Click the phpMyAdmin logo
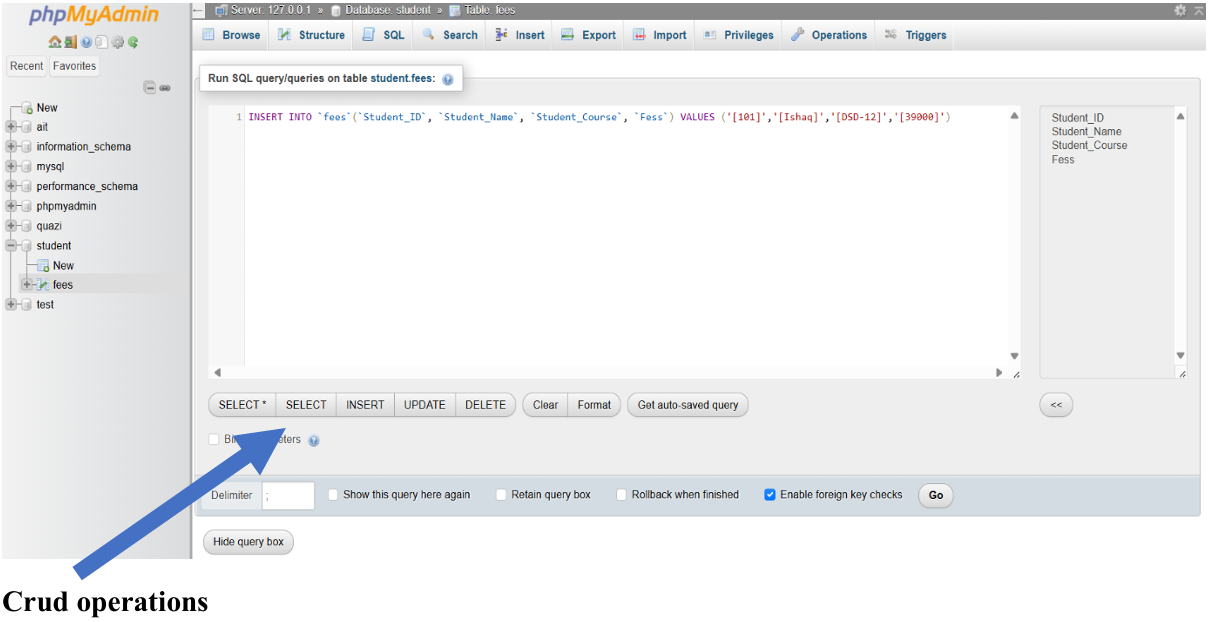This screenshot has height=622, width=1208. [x=94, y=15]
